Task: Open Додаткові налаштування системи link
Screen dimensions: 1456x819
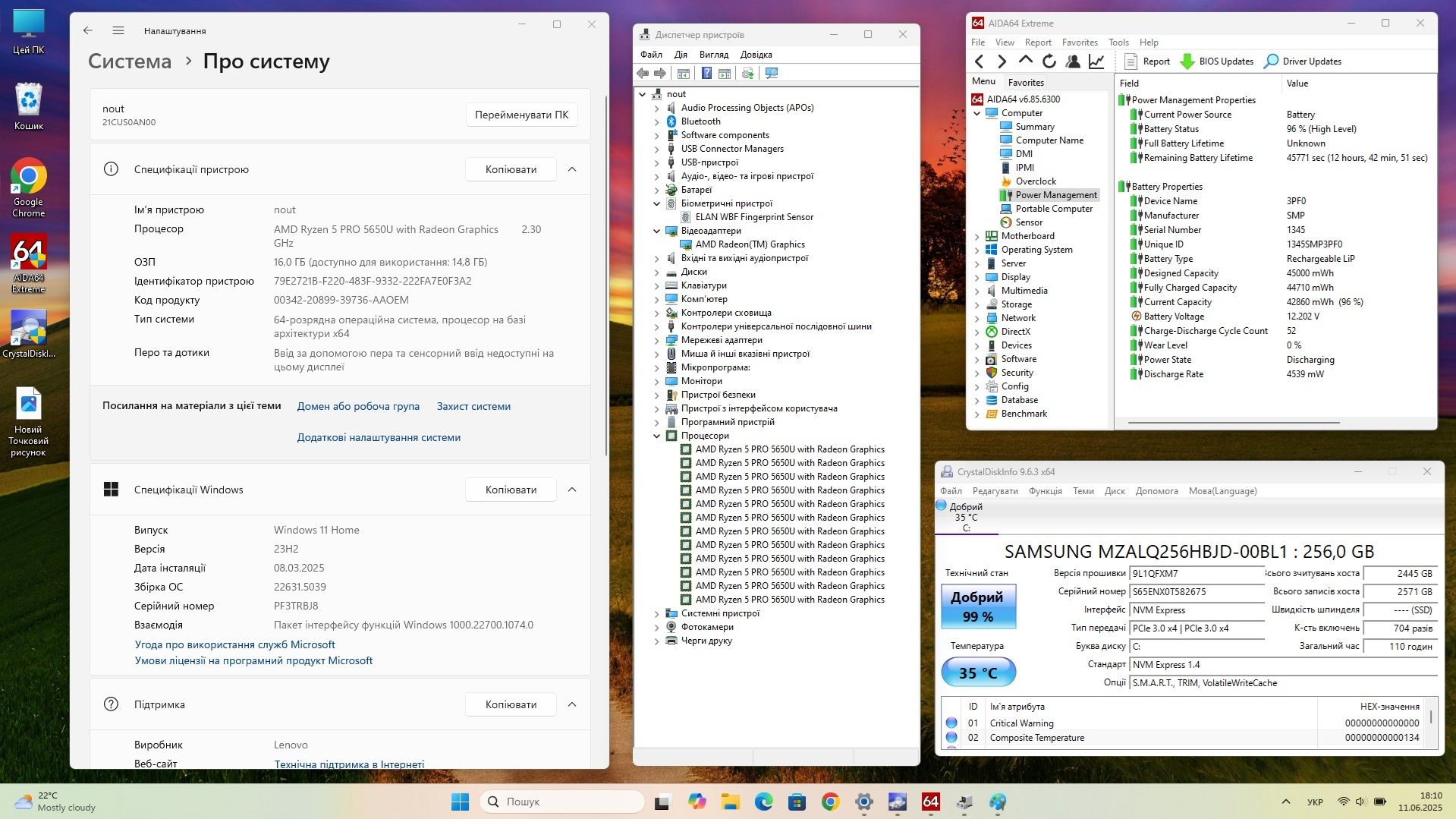Action: (x=379, y=437)
